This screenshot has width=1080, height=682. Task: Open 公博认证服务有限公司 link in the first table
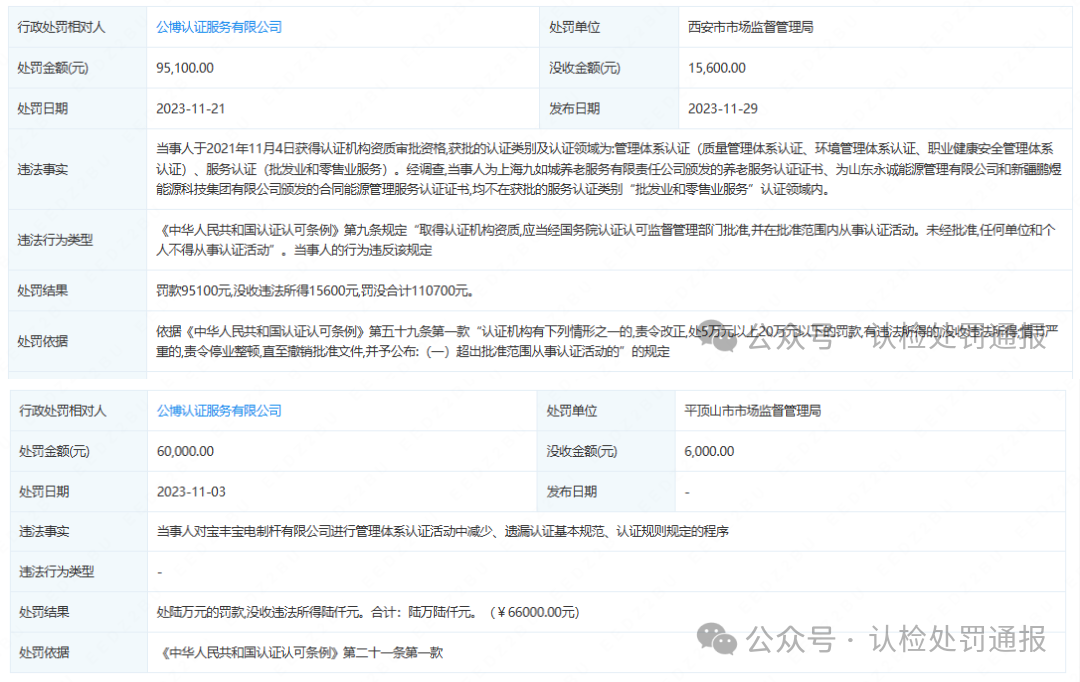[219, 27]
